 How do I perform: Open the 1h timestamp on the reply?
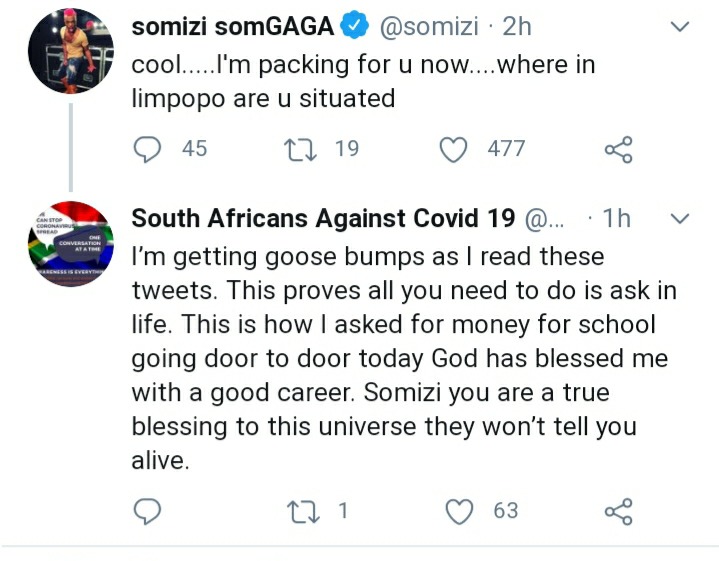click(616, 218)
